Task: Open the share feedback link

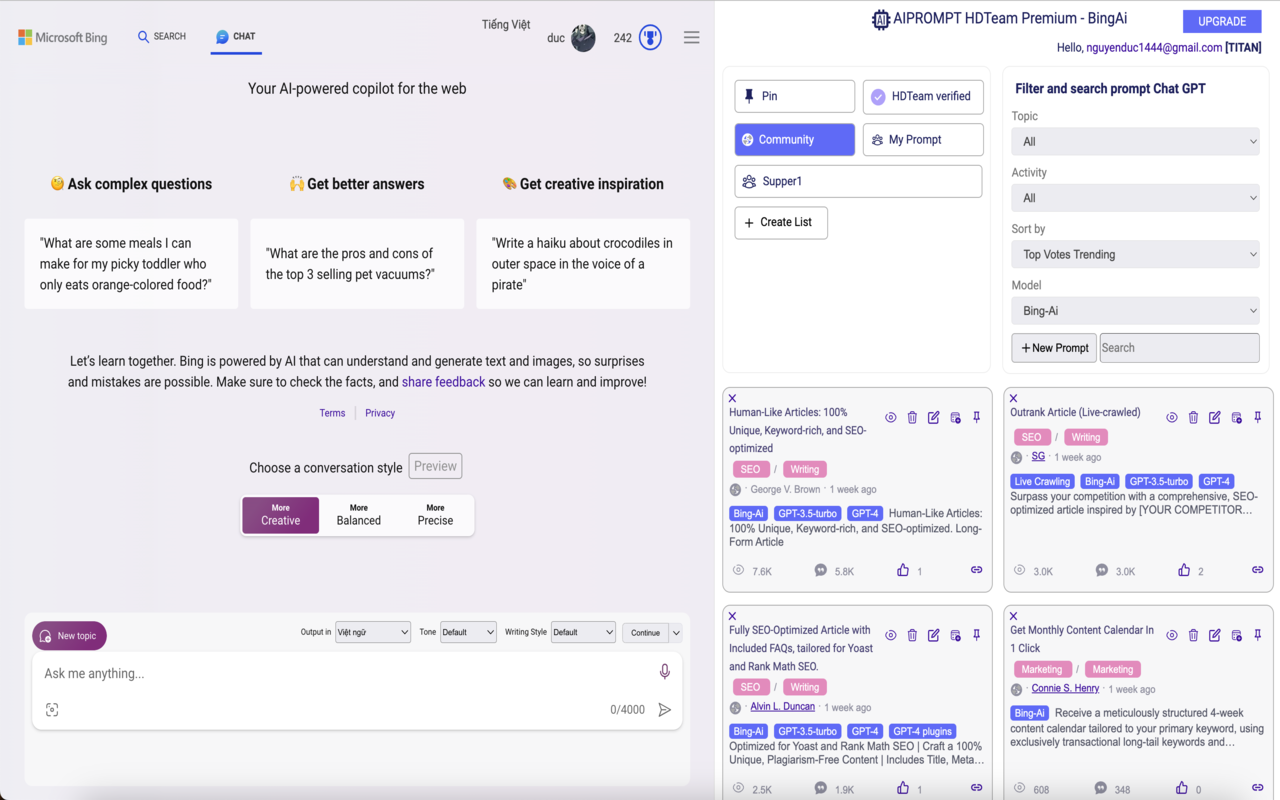Action: (443, 382)
